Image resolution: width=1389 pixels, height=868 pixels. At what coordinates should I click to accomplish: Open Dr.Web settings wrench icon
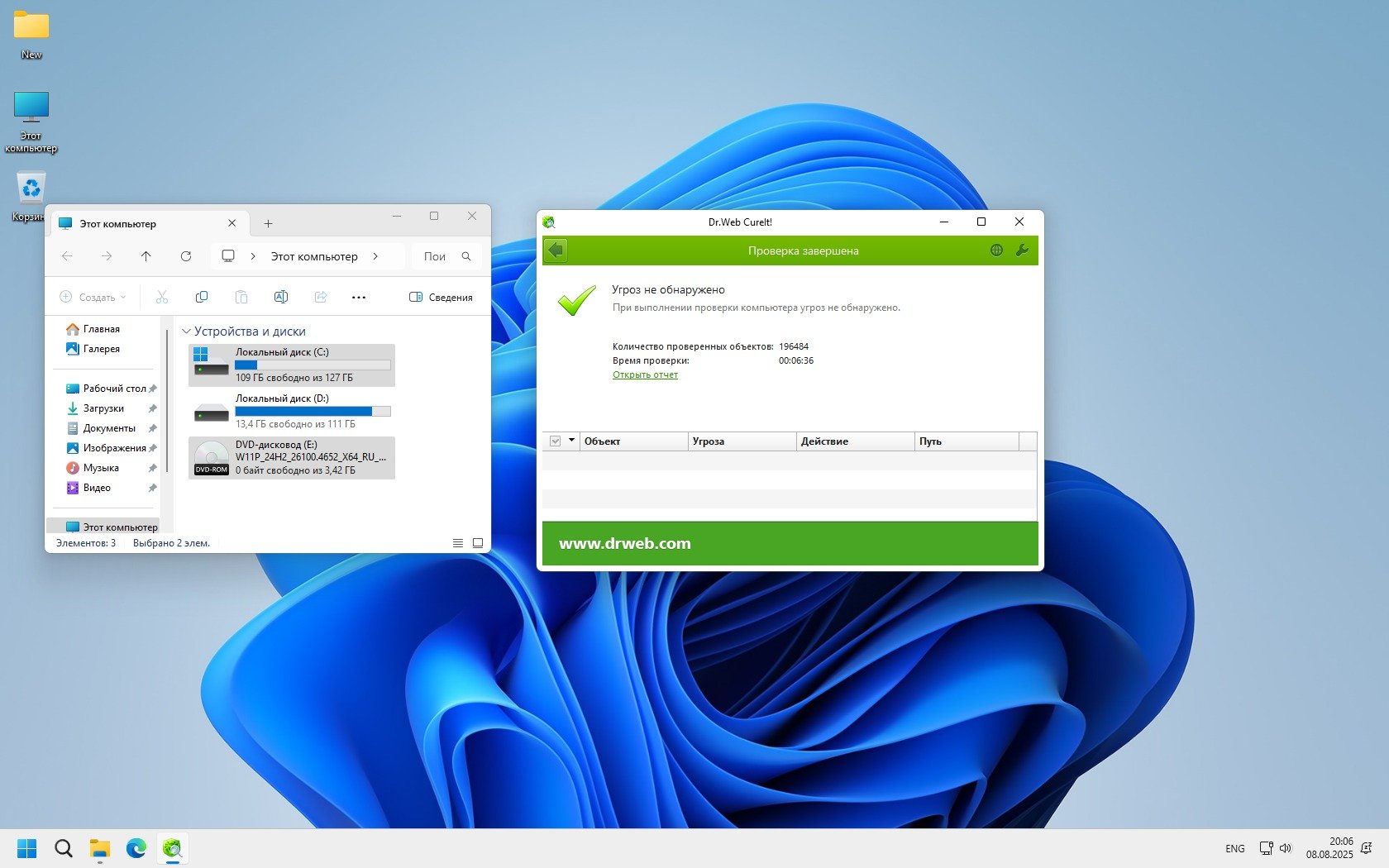click(1022, 250)
